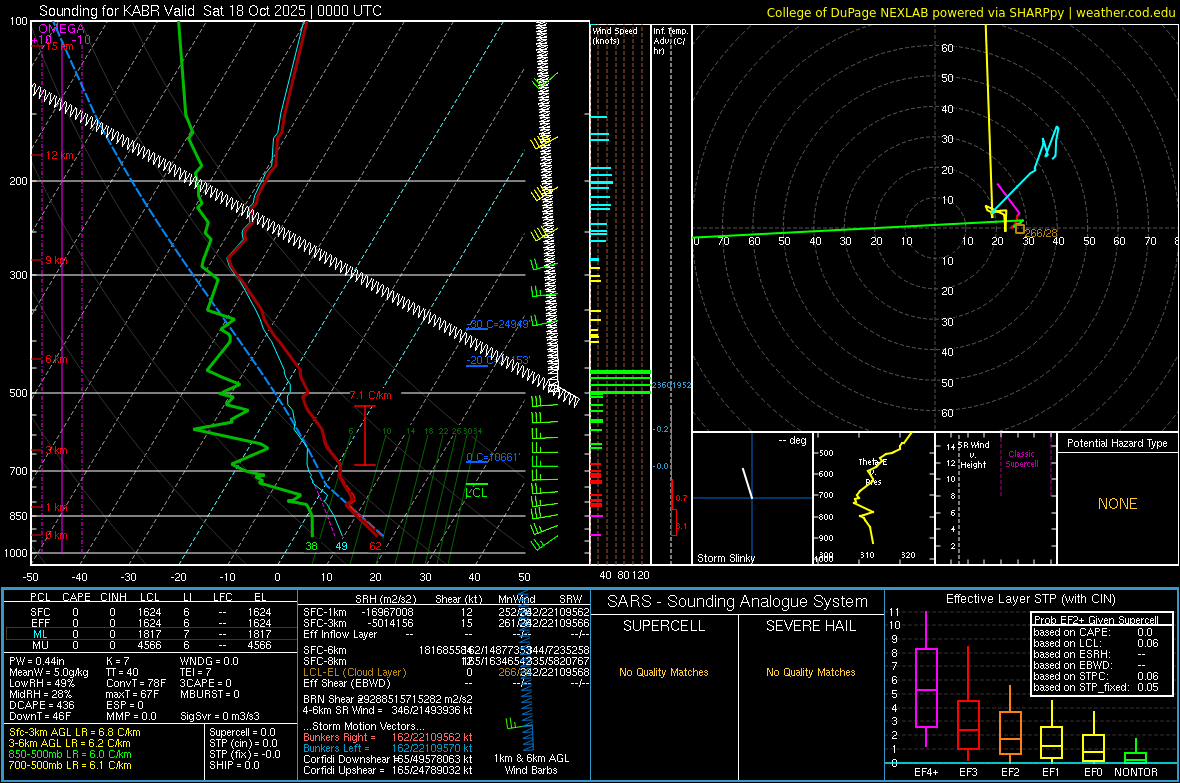The image size is (1180, 783).
Task: Click 'No Quality Matches' under SEVERE HAIL
Action: click(x=810, y=672)
